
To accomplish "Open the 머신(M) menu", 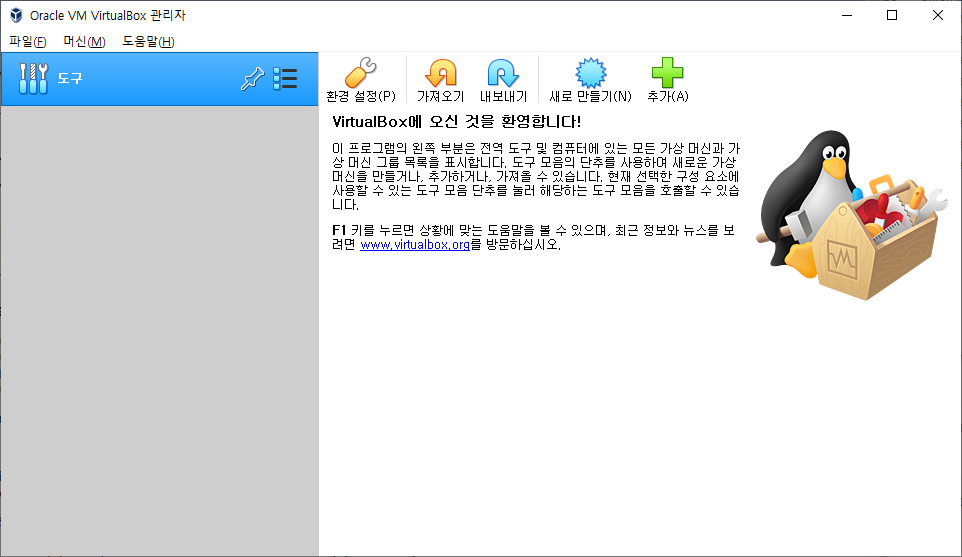I will (x=84, y=41).
